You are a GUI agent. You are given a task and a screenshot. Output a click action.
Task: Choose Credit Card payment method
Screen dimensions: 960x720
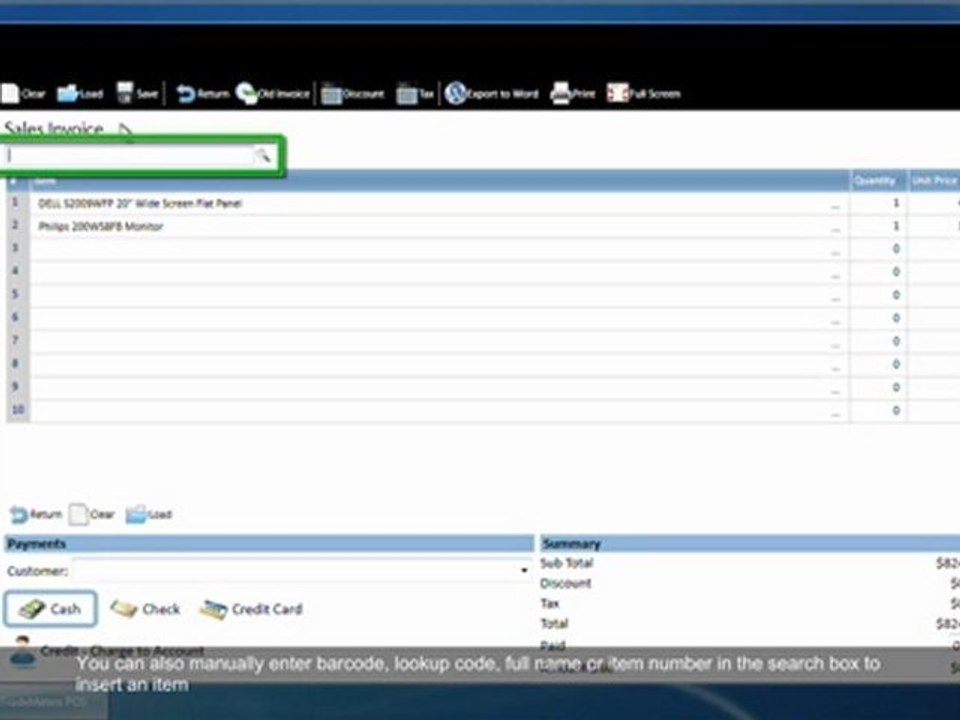tap(251, 609)
